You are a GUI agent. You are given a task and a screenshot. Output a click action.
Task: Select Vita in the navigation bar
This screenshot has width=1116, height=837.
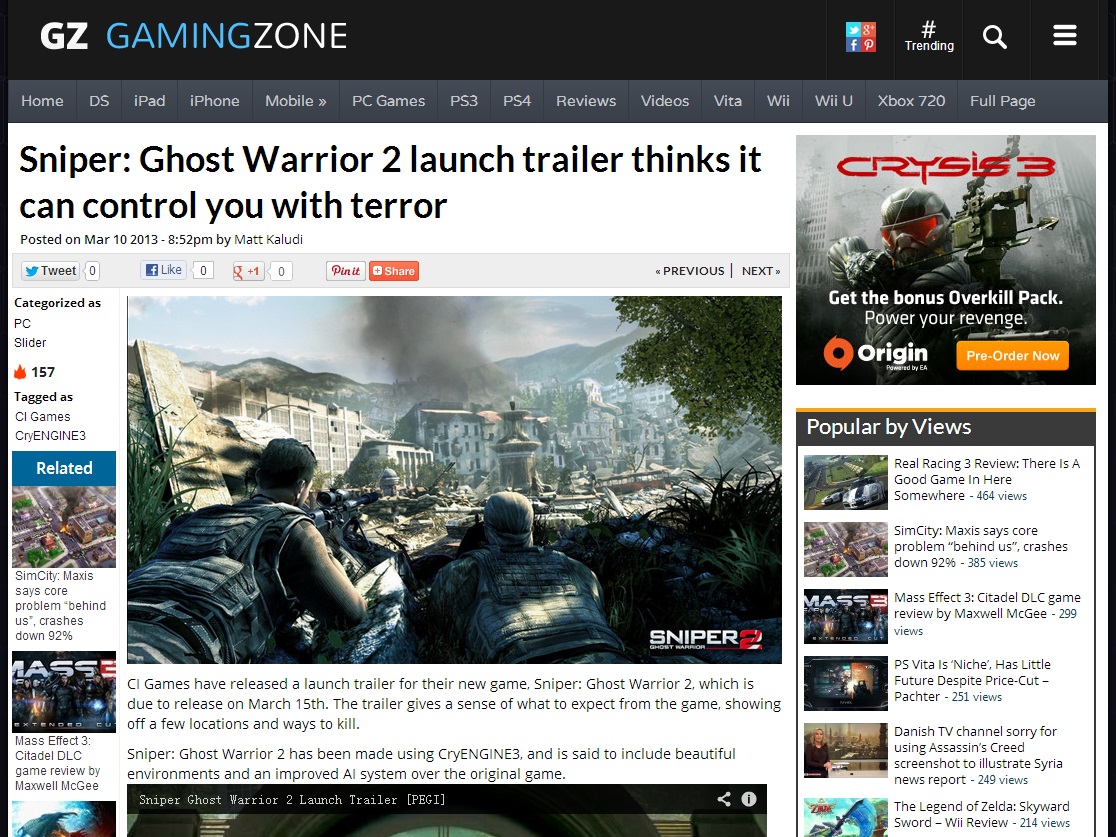tap(727, 101)
